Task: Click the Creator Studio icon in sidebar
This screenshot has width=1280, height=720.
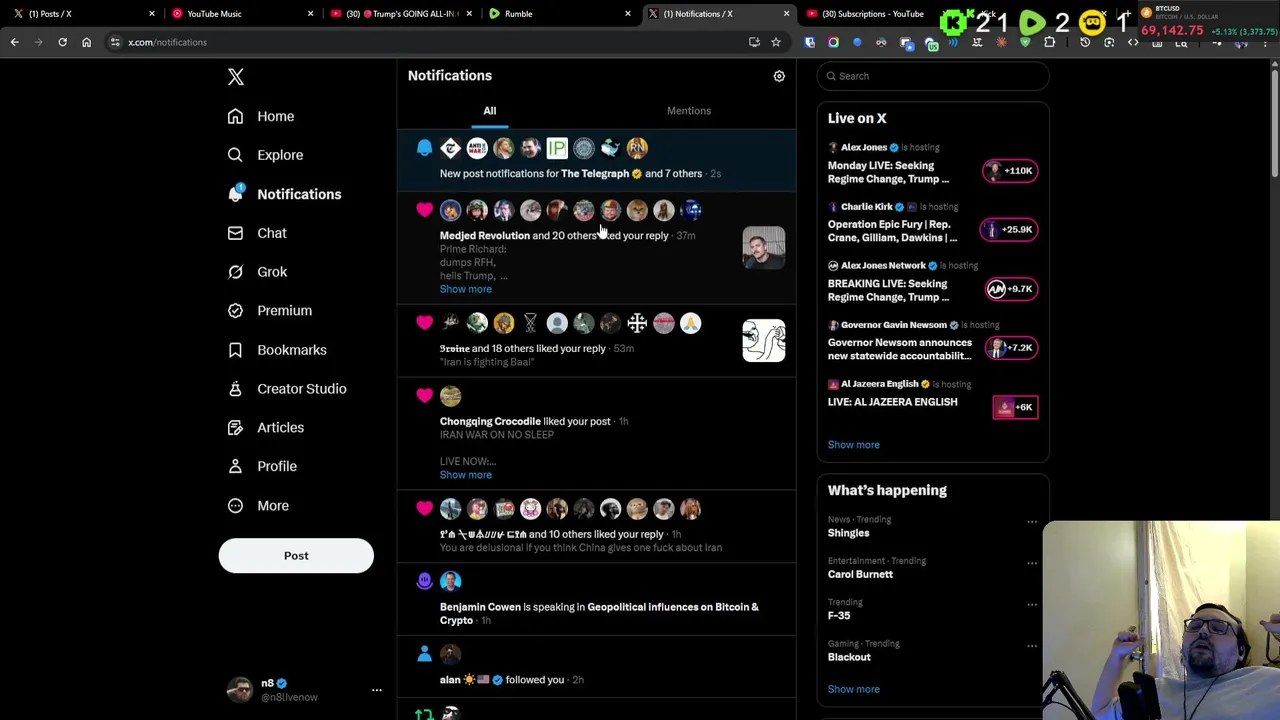Action: (235, 389)
